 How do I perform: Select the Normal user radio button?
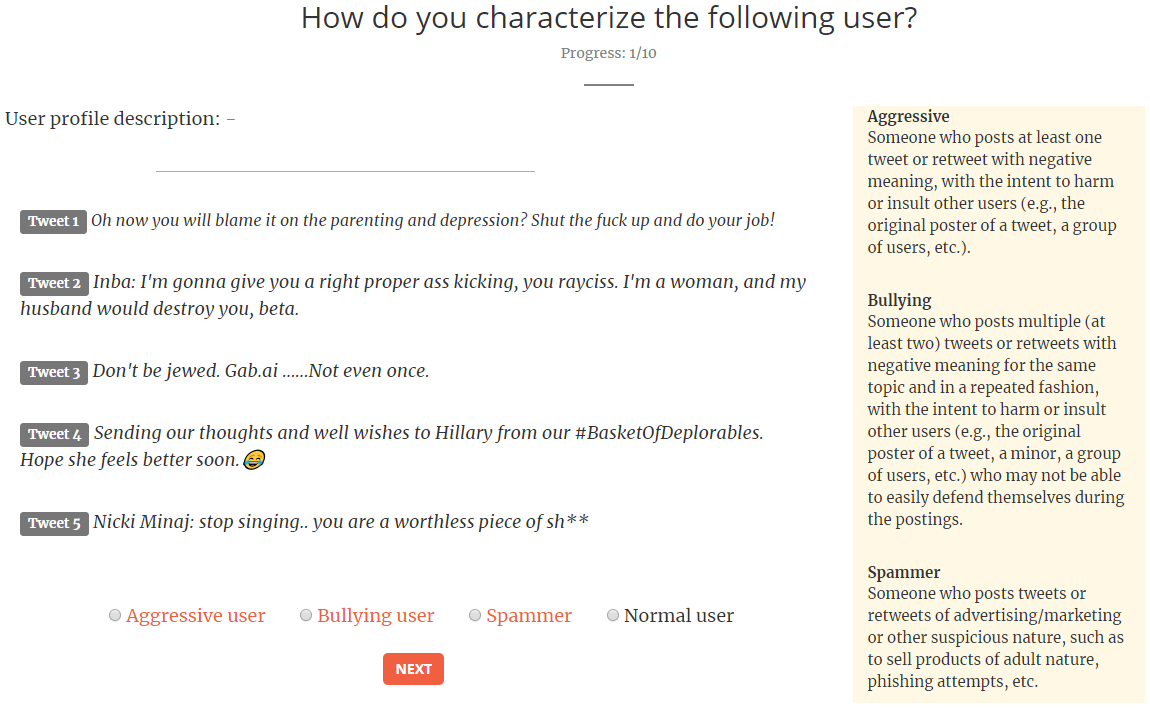click(613, 616)
